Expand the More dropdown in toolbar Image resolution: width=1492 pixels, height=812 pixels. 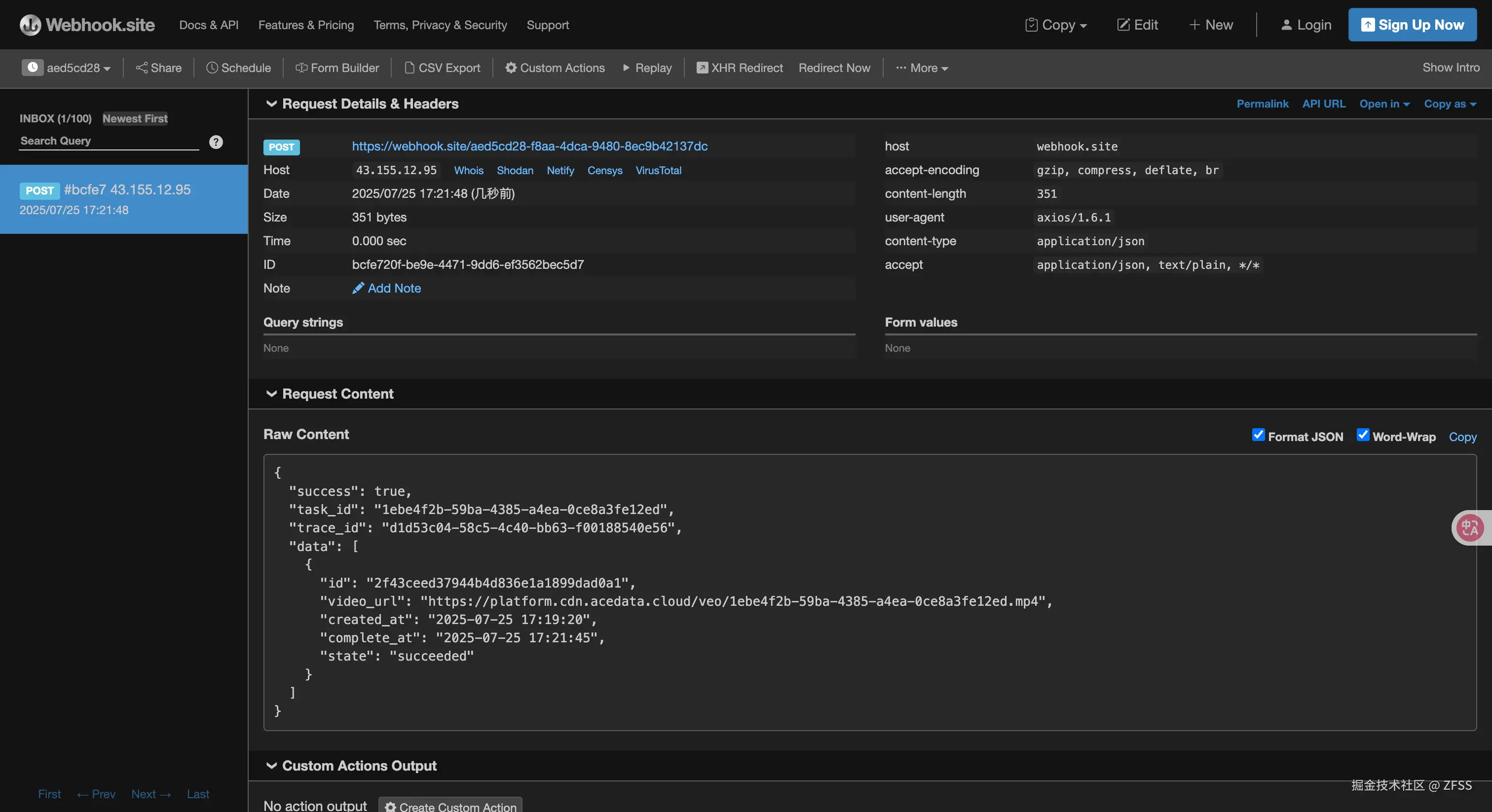[922, 68]
